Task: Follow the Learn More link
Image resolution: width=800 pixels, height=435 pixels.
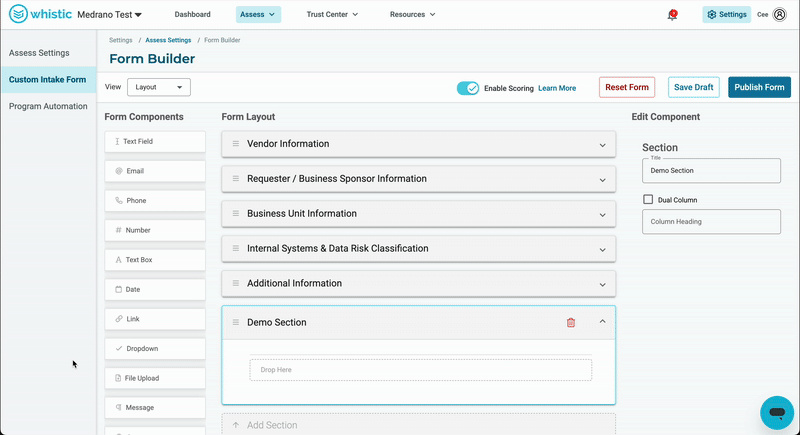Action: pyautogui.click(x=557, y=88)
